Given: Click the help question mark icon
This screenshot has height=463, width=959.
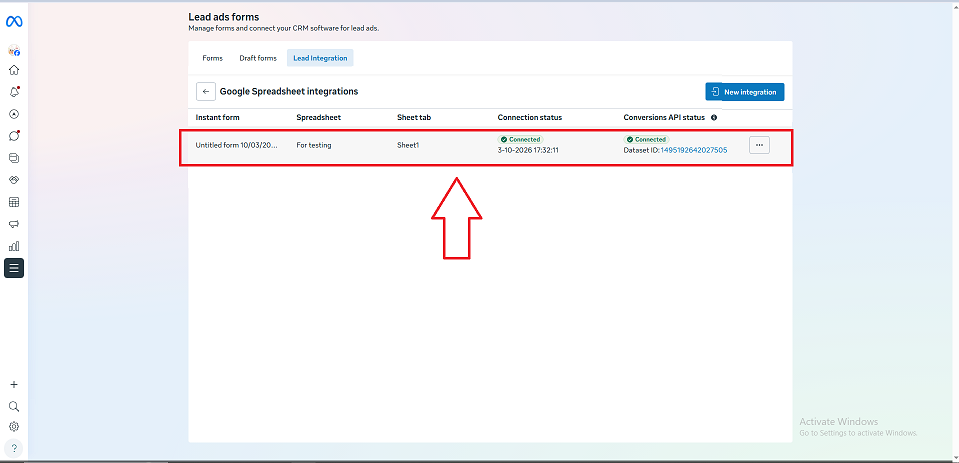Looking at the screenshot, I should [x=14, y=448].
